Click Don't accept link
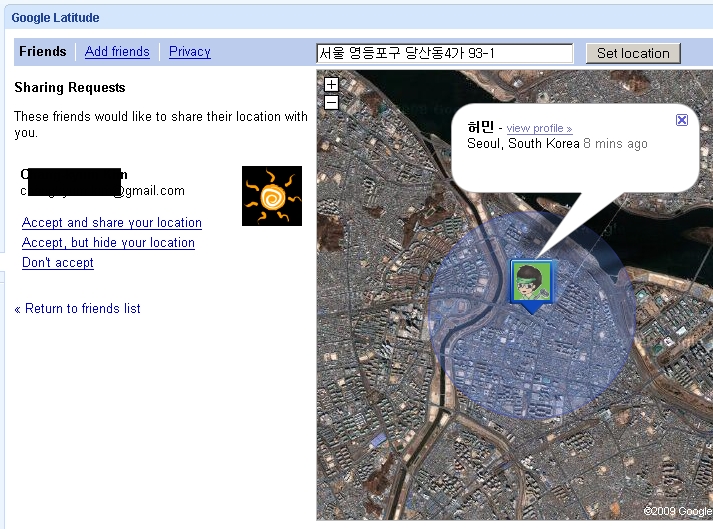This screenshot has height=529, width=713. click(58, 262)
